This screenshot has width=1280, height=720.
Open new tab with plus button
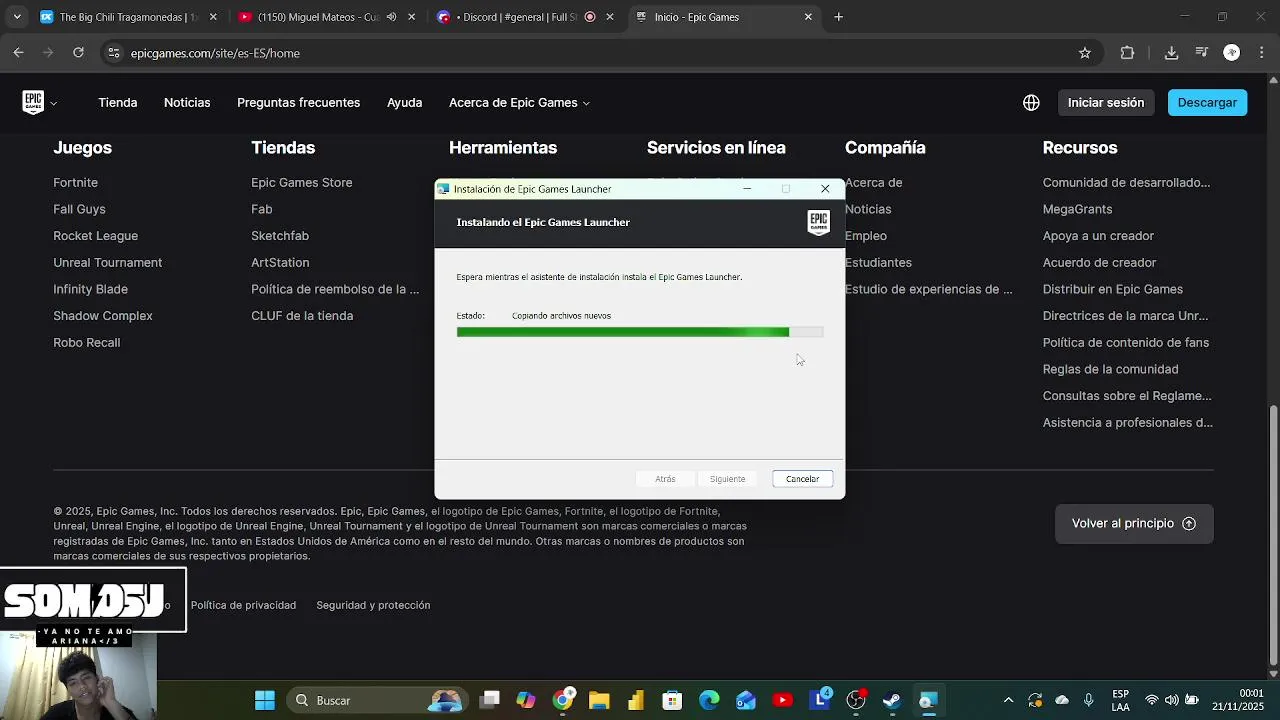point(838,17)
